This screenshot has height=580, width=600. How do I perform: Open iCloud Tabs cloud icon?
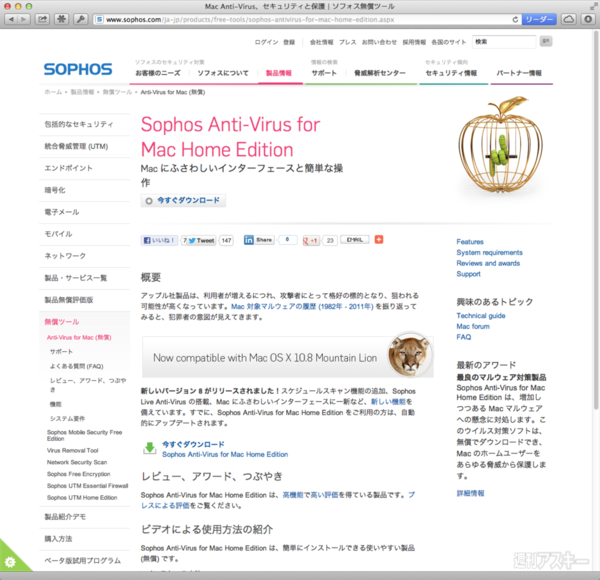point(569,19)
